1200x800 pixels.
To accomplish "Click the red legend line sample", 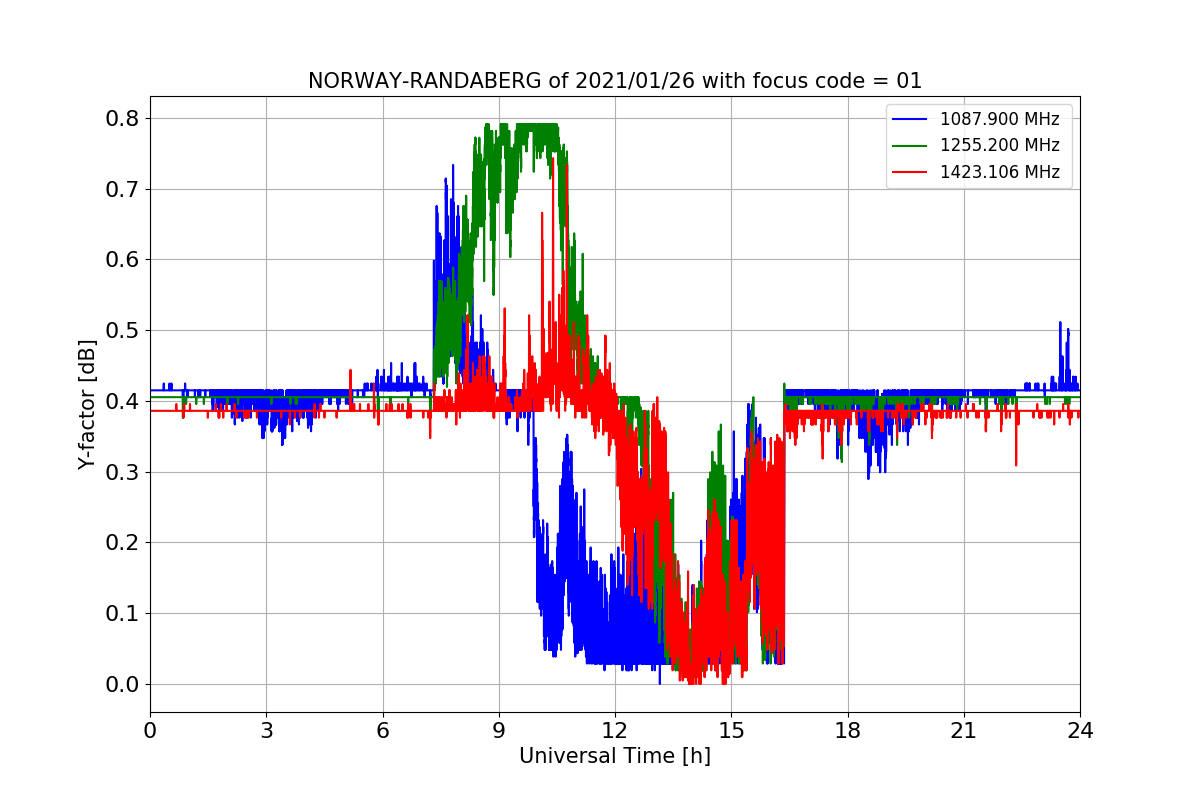I will point(911,172).
